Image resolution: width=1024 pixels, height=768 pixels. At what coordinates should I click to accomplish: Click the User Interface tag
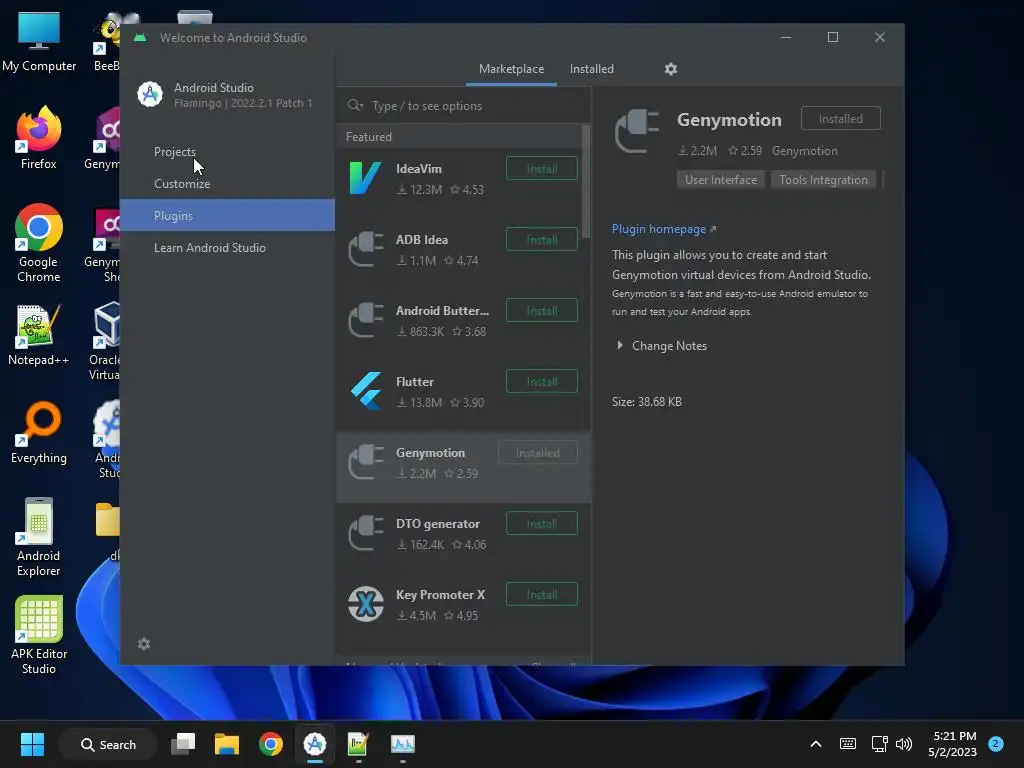click(721, 180)
